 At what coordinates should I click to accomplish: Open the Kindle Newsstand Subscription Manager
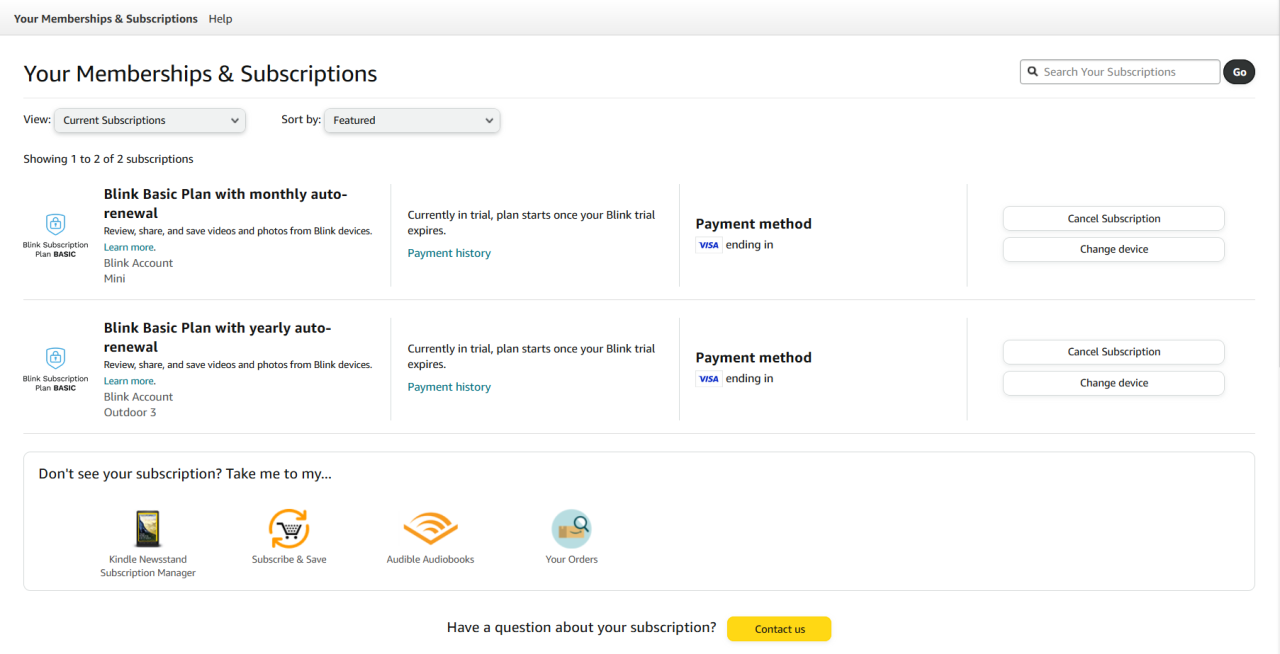147,527
